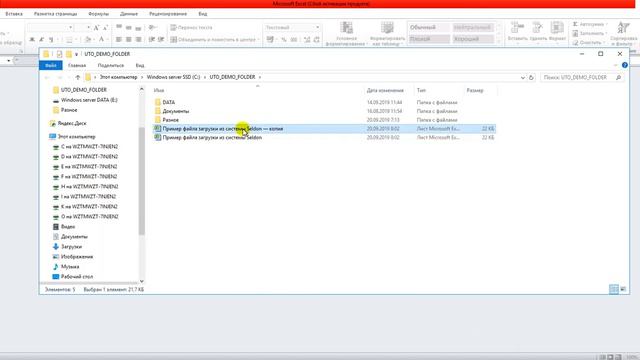Click the Decrease Decimal icon in Excel

316,40
